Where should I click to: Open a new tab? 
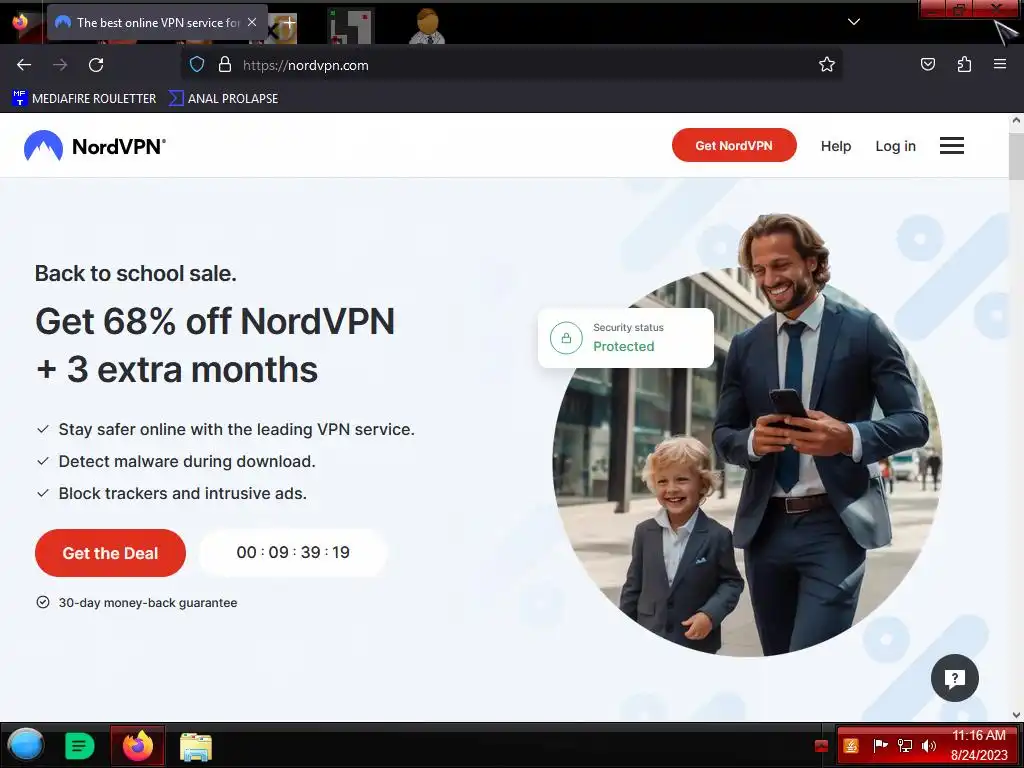289,22
